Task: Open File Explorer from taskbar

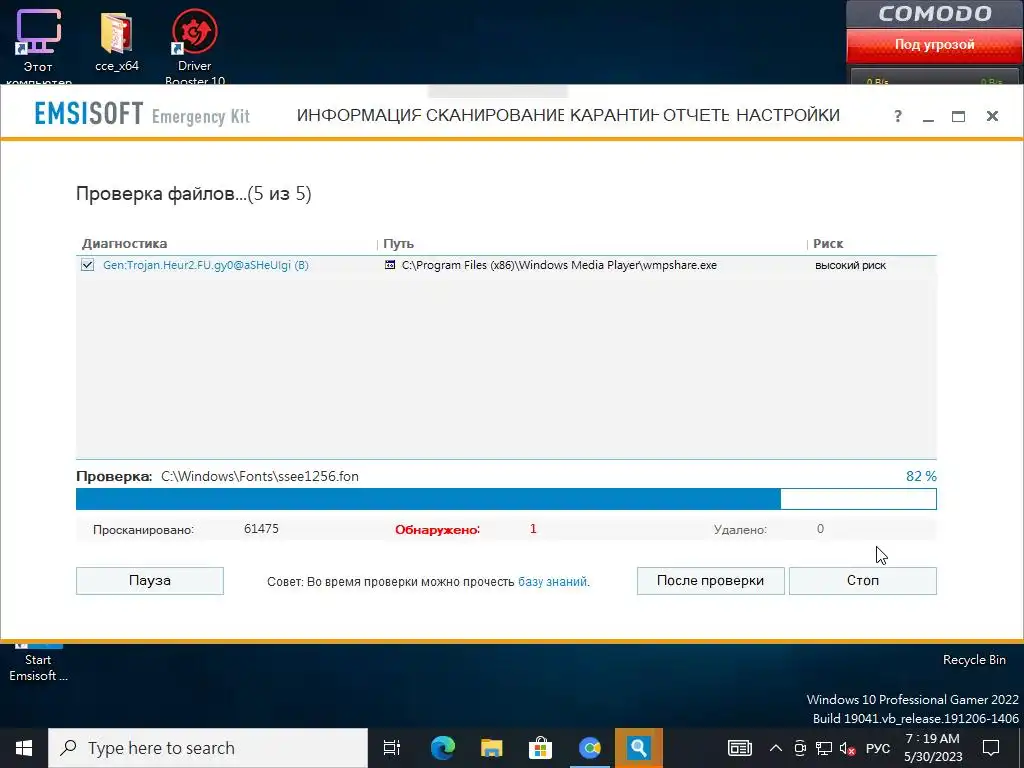Action: 491,748
